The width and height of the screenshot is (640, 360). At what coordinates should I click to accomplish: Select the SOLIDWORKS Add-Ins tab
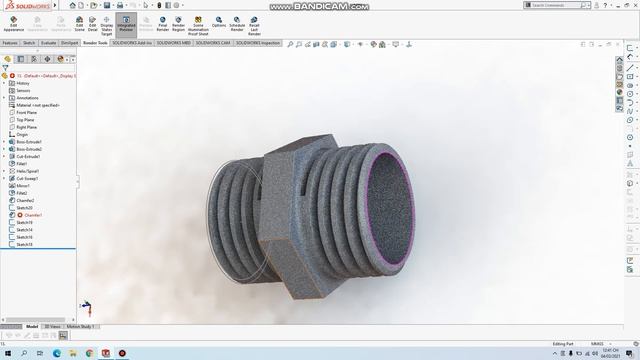(x=132, y=43)
